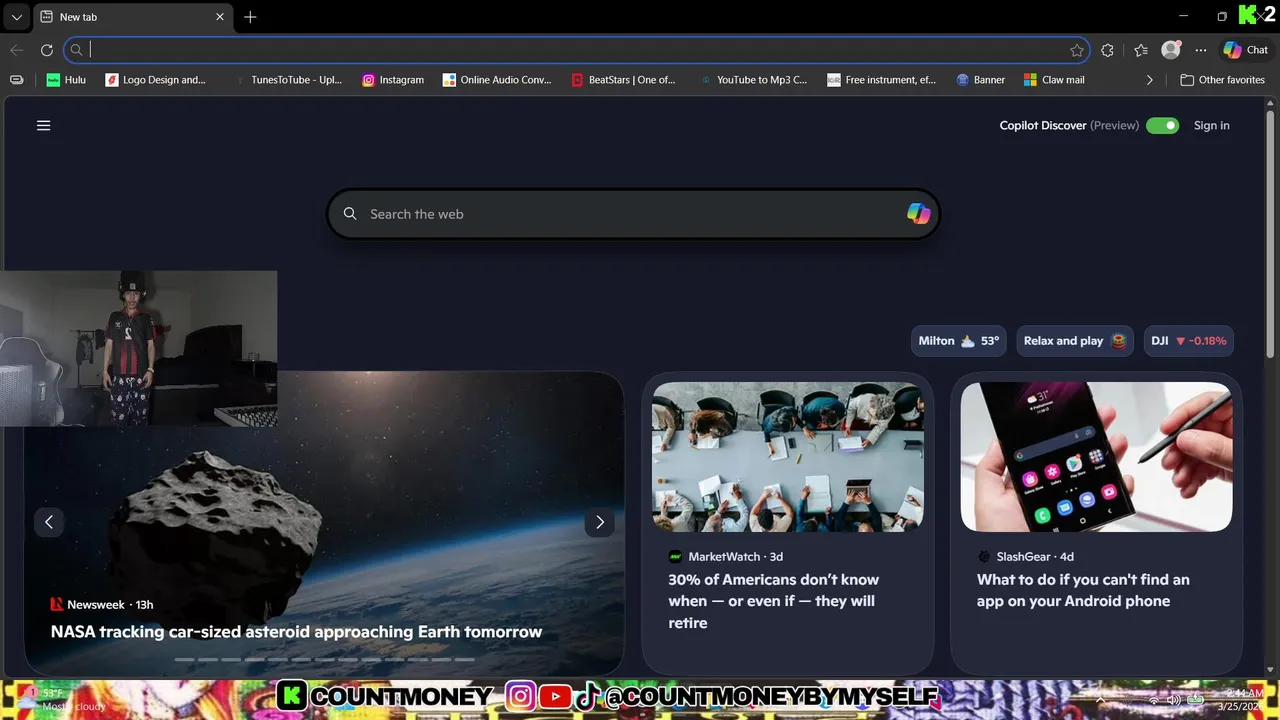Open the Extensions puzzle icon
1280x720 pixels.
[x=1107, y=50]
